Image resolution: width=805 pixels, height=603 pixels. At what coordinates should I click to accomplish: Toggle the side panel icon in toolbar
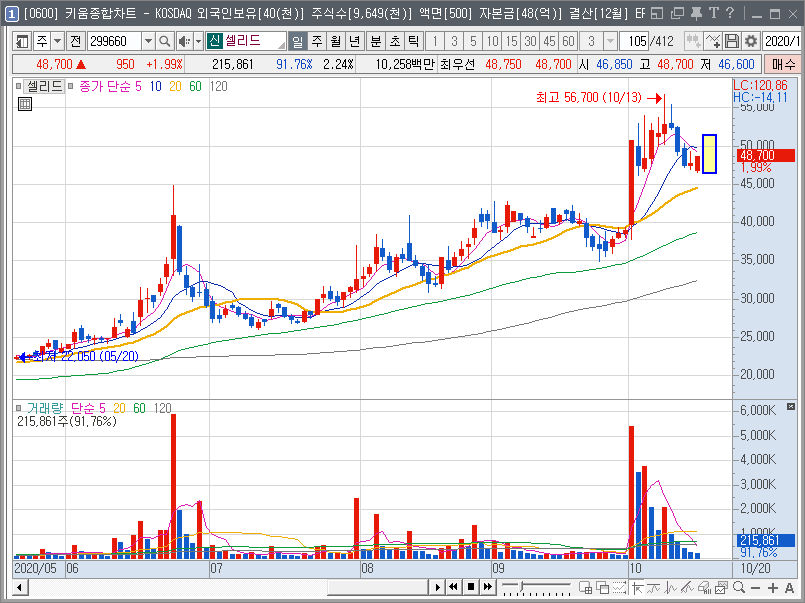22,41
